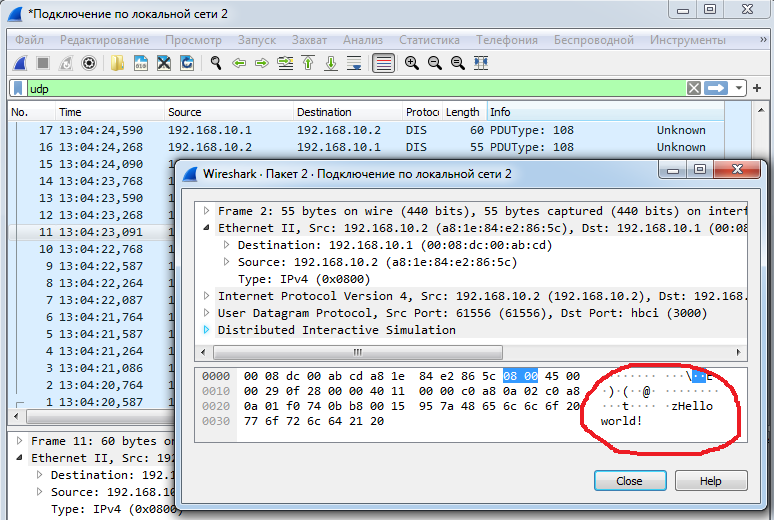The height and width of the screenshot is (520, 774).
Task: Click packet list vertical scrollbar up arrow
Action: [x=761, y=110]
